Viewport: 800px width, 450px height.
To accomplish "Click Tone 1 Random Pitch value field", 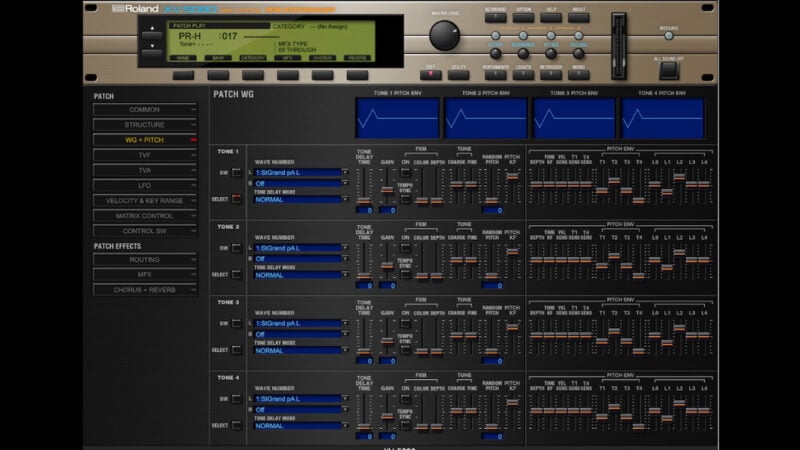I will pos(492,210).
